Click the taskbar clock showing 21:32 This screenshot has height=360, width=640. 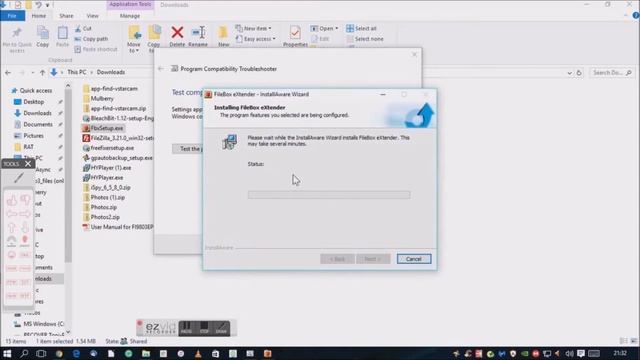coord(620,353)
